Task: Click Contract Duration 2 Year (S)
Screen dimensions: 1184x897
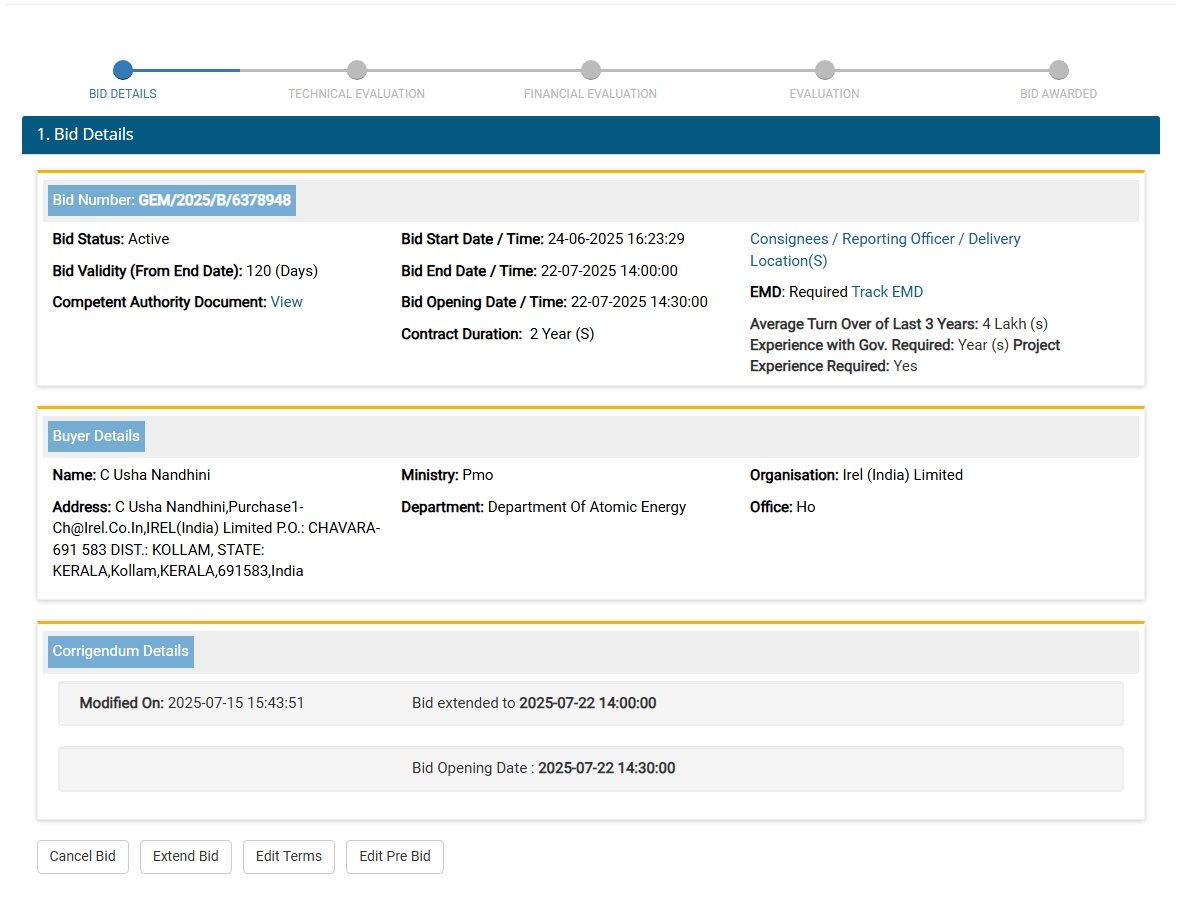Action: [498, 334]
